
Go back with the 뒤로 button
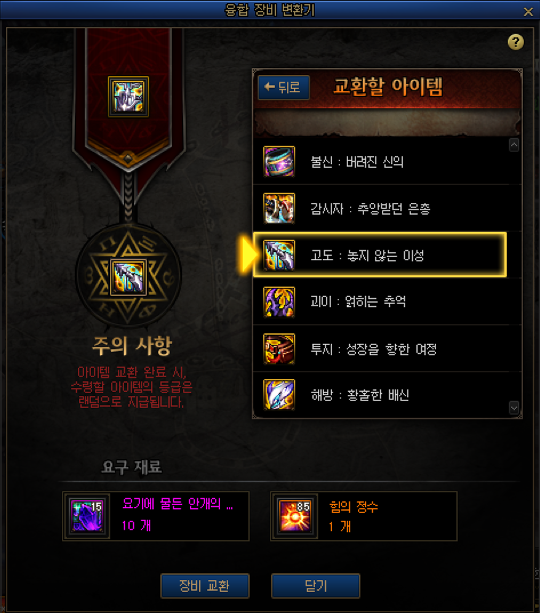[x=283, y=87]
